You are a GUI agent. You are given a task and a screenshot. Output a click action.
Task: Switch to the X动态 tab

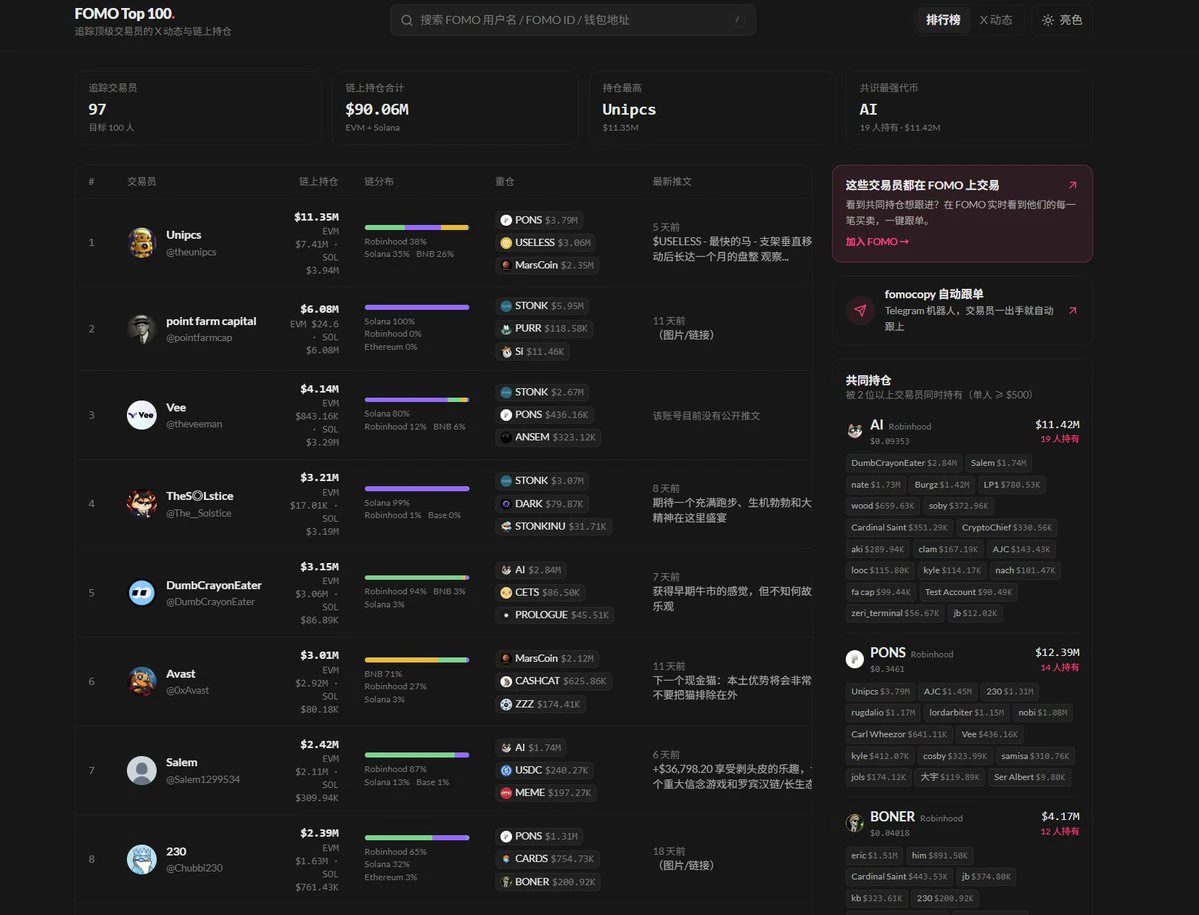point(996,21)
